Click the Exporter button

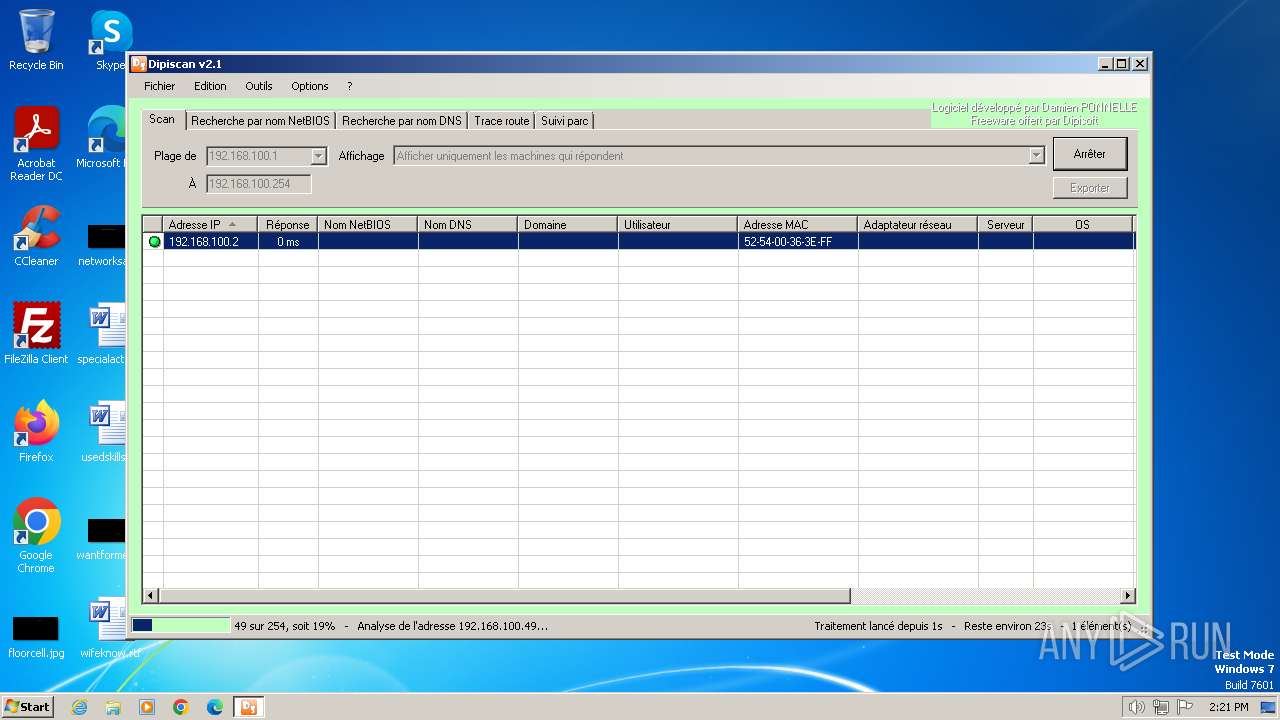1090,188
